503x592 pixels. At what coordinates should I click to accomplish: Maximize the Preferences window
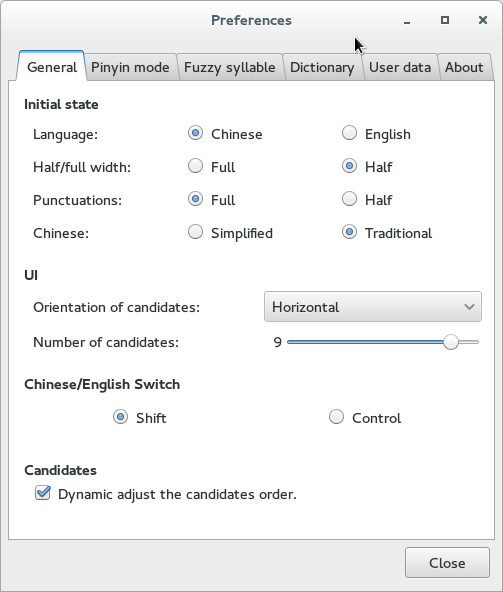(445, 20)
